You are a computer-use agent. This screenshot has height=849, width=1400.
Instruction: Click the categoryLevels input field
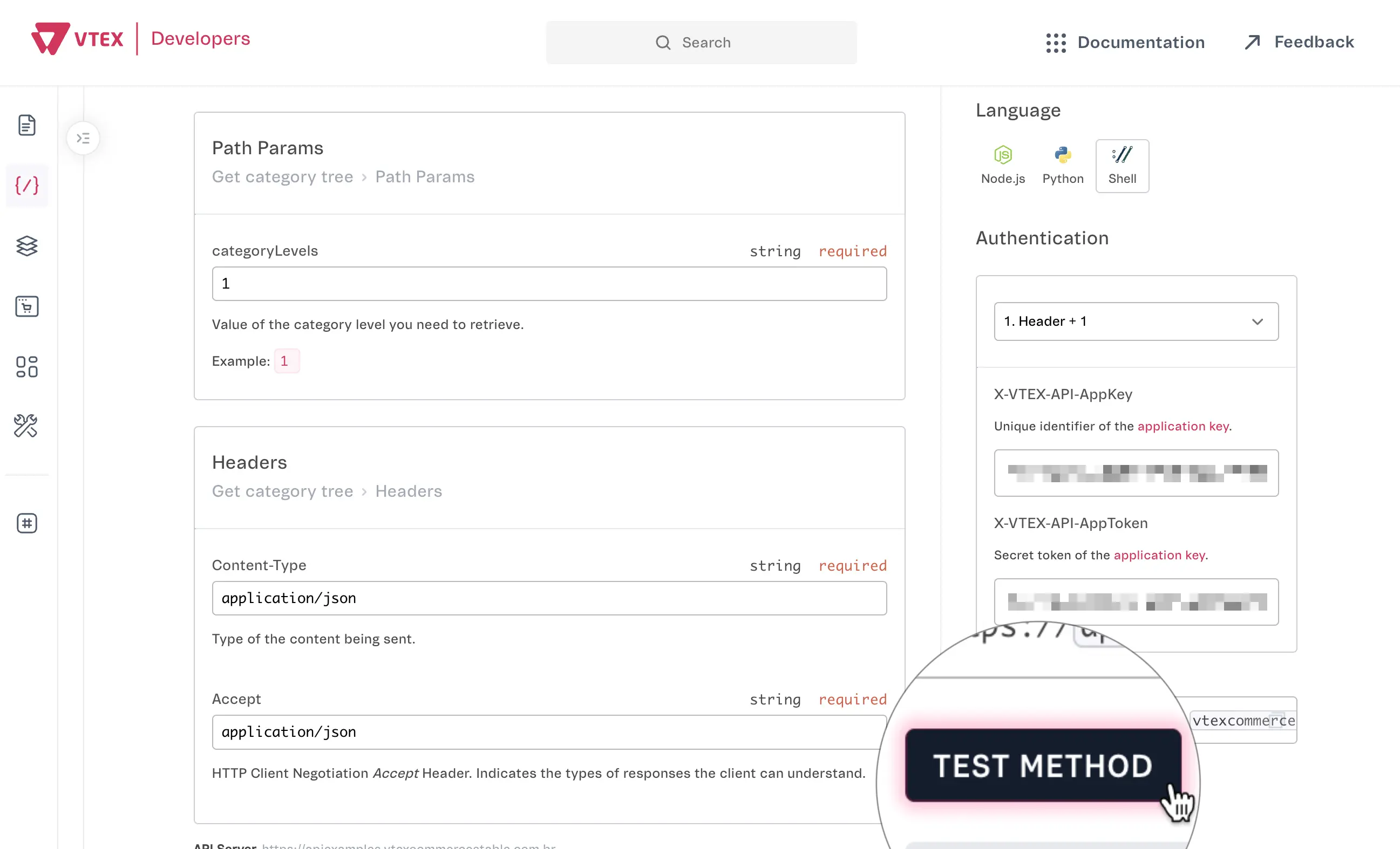pos(549,284)
